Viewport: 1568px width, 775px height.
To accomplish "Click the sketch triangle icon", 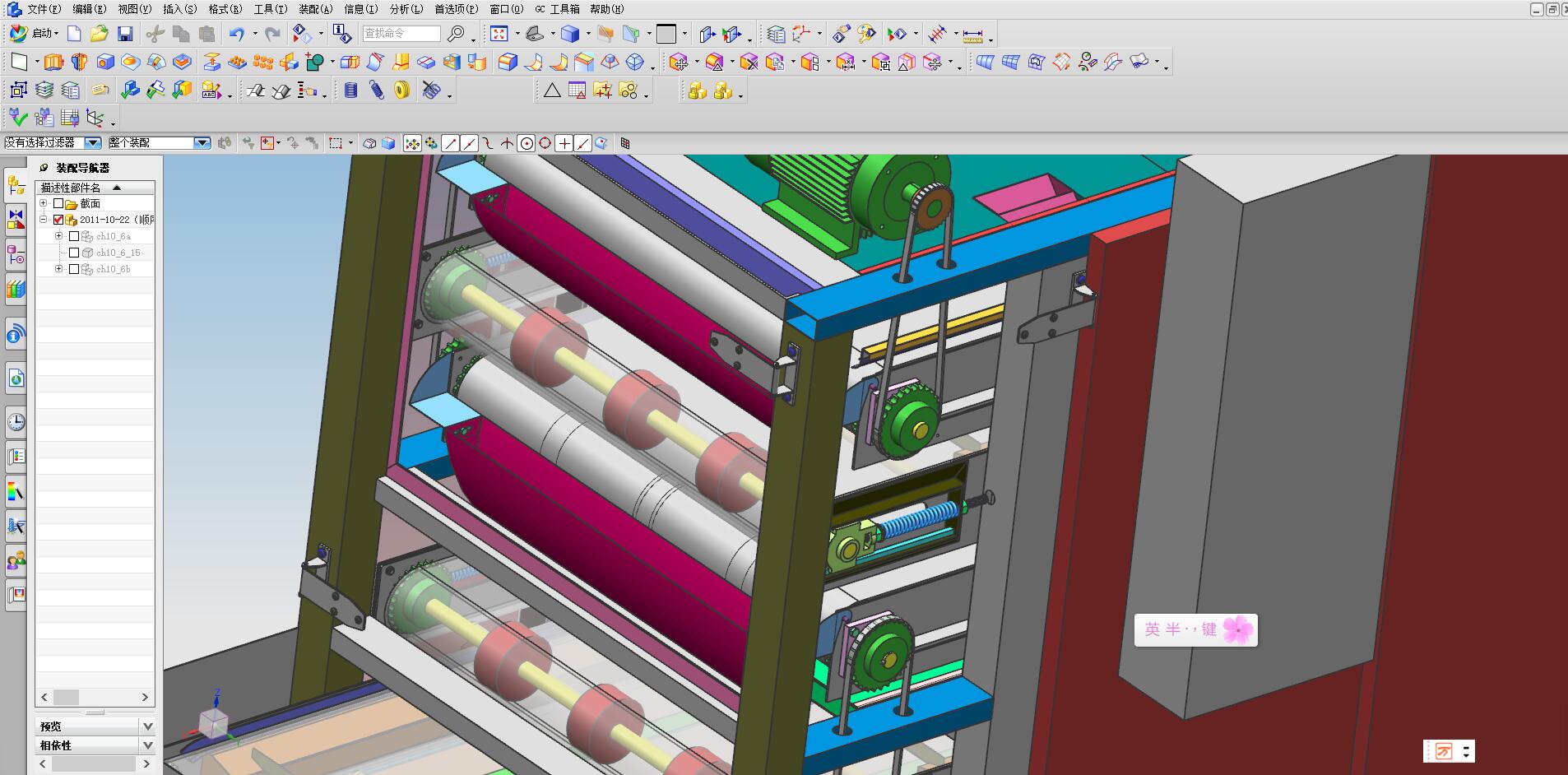I will (x=552, y=90).
